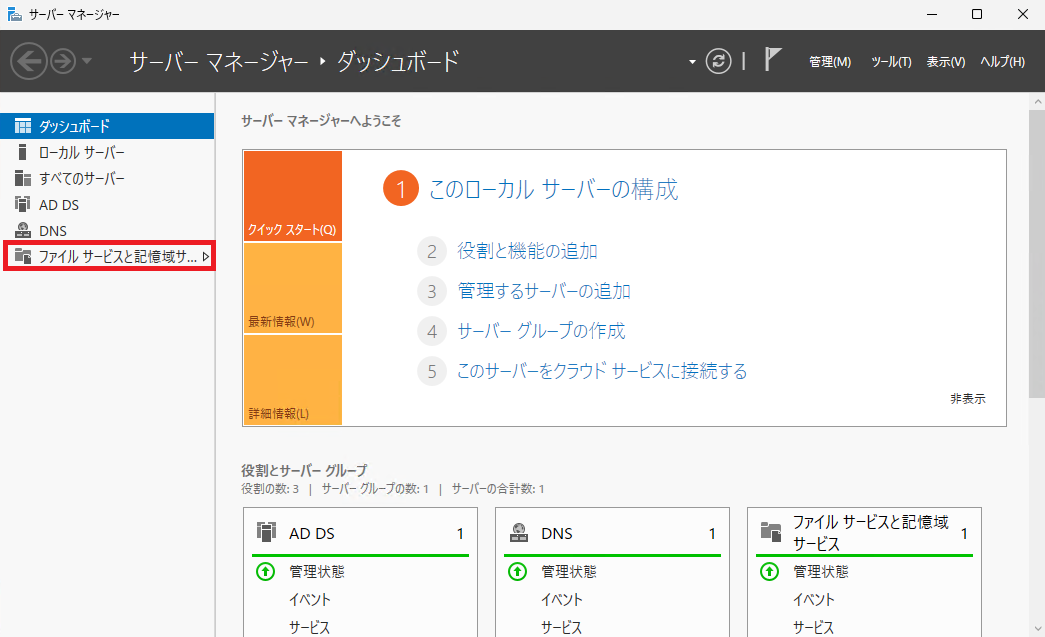Select the クイック スタート(Q) tile
This screenshot has width=1045, height=637.
tap(293, 196)
